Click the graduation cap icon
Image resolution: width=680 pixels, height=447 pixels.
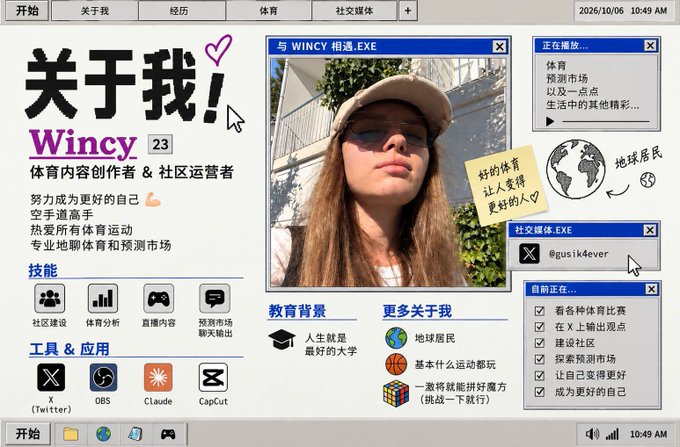[x=281, y=339]
